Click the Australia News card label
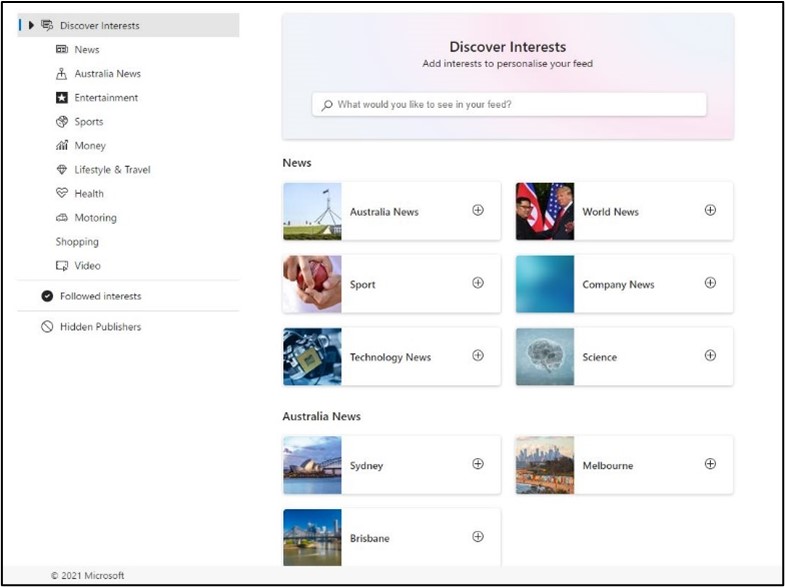The image size is (785, 587). 384,212
